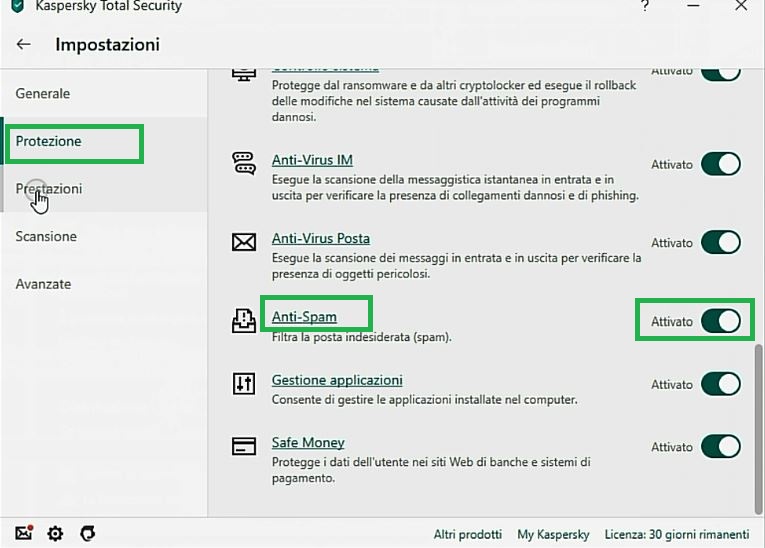Image resolution: width=765 pixels, height=548 pixels.
Task: Open the Gestione applicazioni link
Action: (337, 380)
